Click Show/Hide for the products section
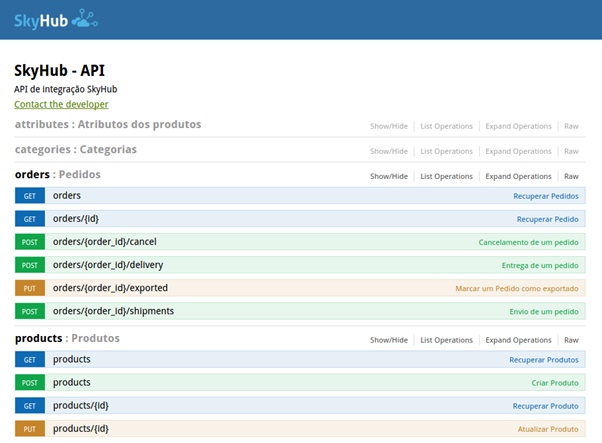The width and height of the screenshot is (602, 443). point(389,340)
